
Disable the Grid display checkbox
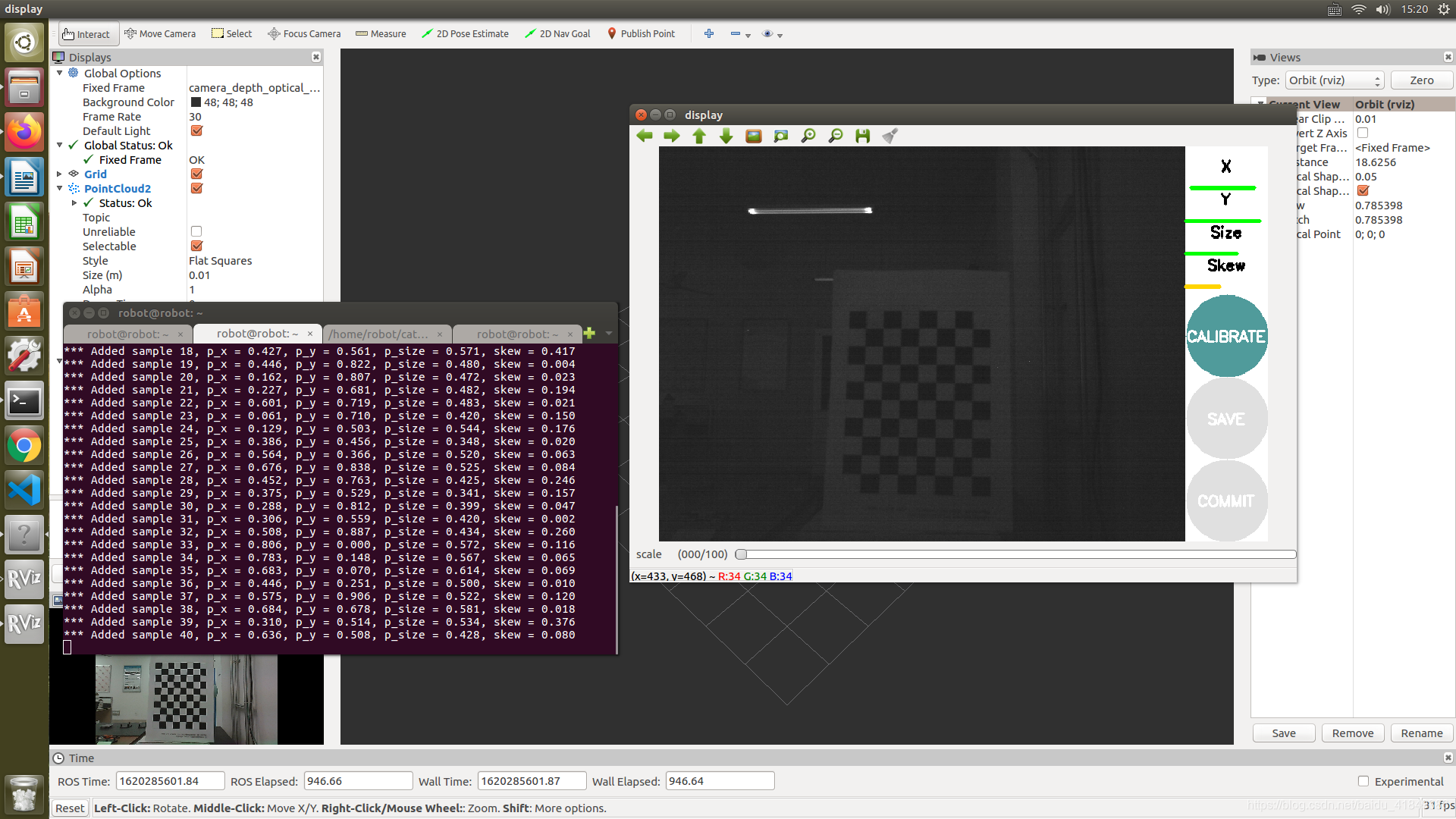pos(196,174)
